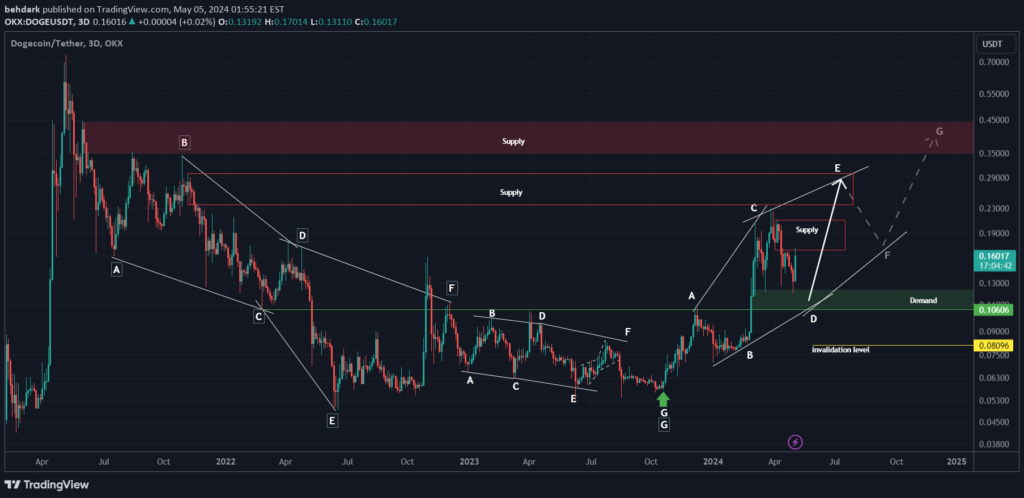The width and height of the screenshot is (1024, 498).
Task: Click the invalidation level text
Action: tap(840, 350)
